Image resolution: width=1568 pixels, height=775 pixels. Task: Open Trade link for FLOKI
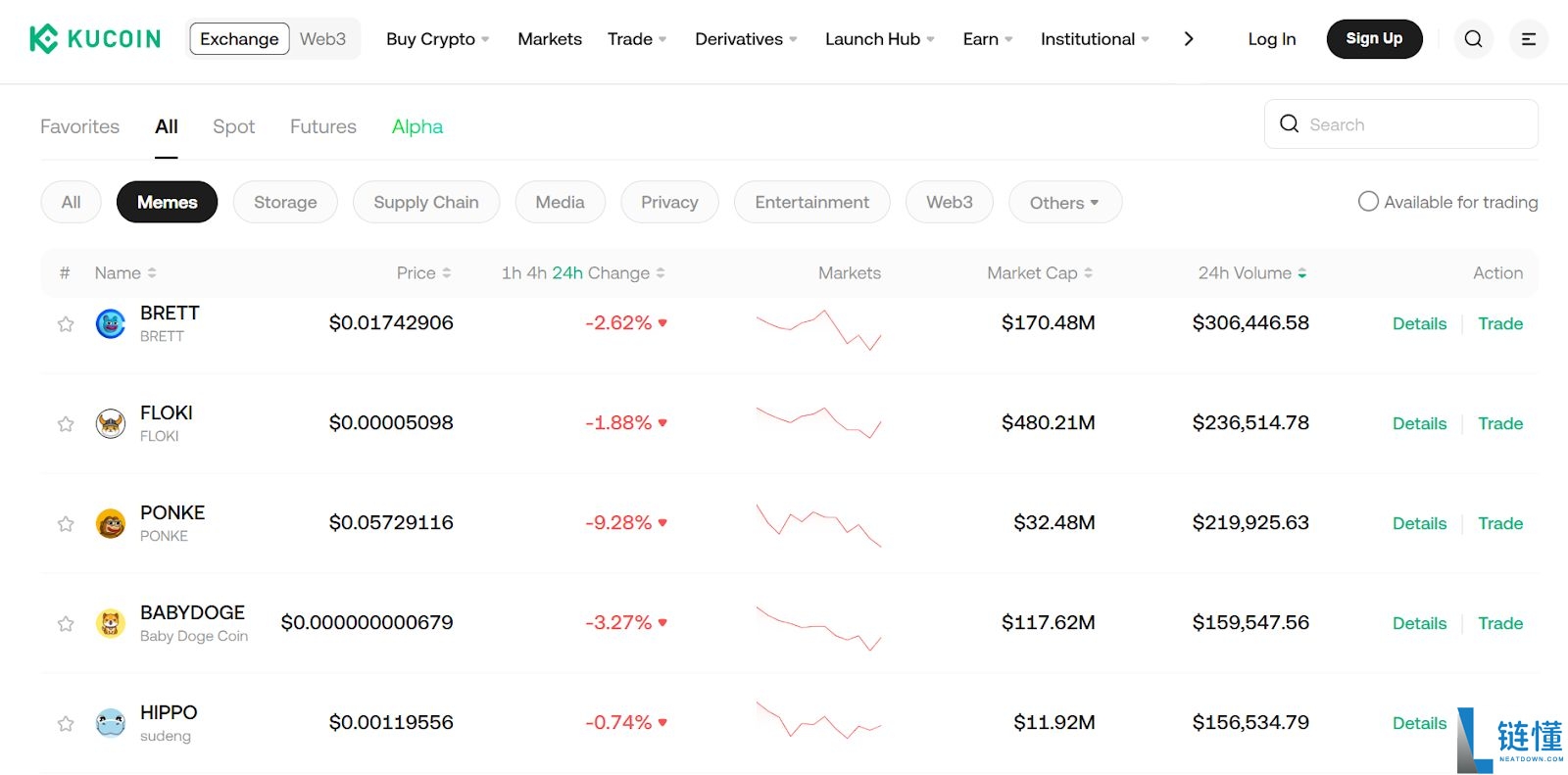pyautogui.click(x=1500, y=423)
